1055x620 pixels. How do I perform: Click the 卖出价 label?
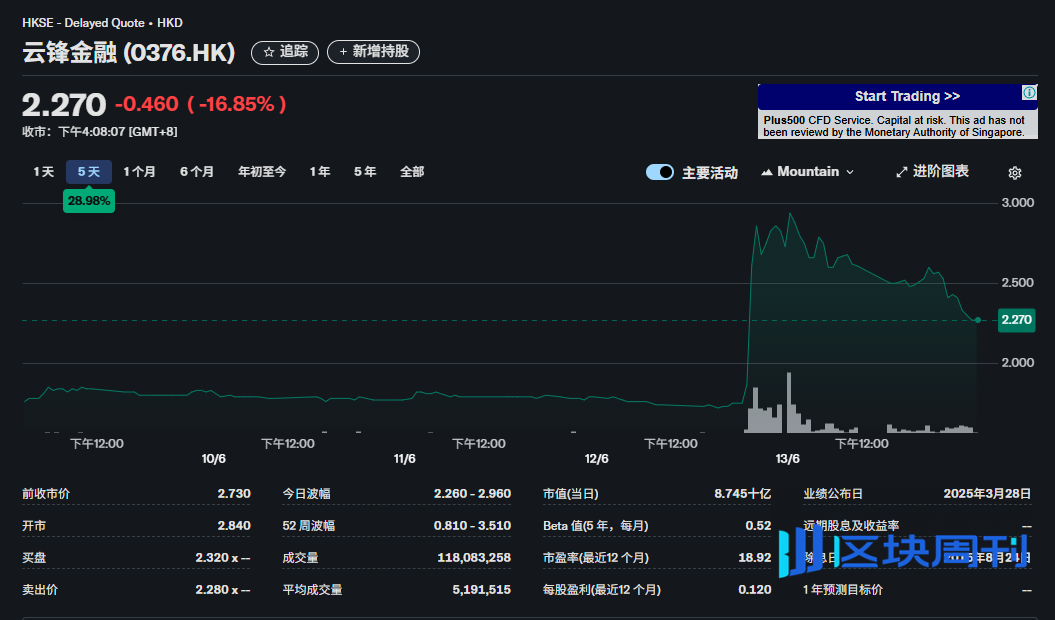tap(40, 590)
